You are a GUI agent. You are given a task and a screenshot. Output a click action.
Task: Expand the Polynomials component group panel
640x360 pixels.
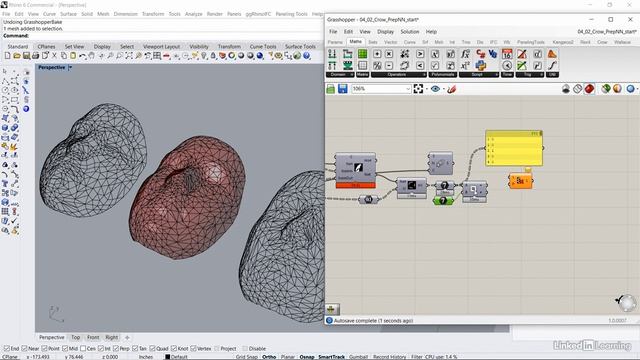tap(442, 75)
